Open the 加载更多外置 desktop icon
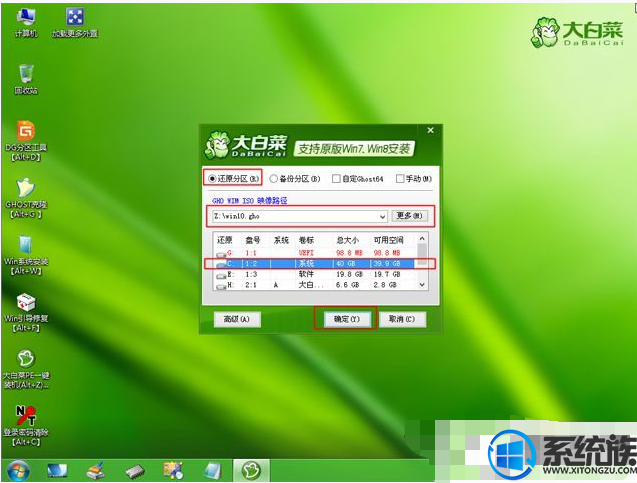This screenshot has height=483, width=637. pyautogui.click(x=75, y=22)
